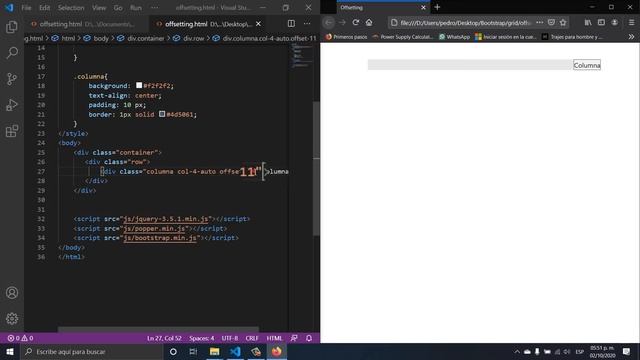Open Primeros pasos bookmark
Screen dimensions: 640x360
[x=346, y=37]
